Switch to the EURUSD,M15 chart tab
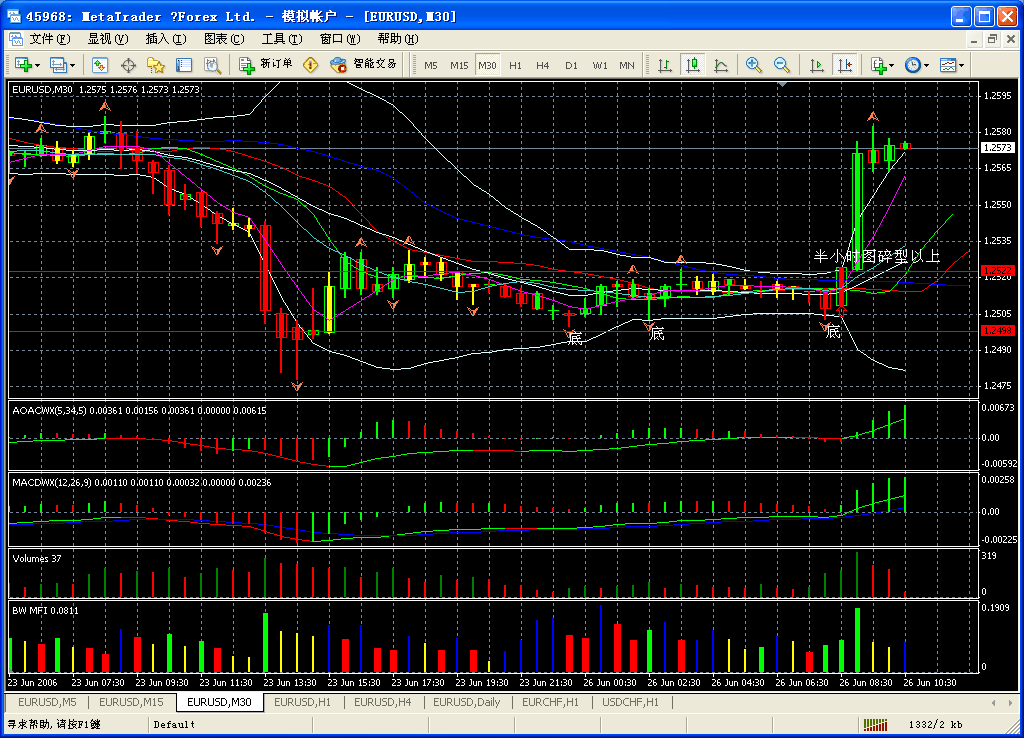This screenshot has height=738, width=1024. 131,702
